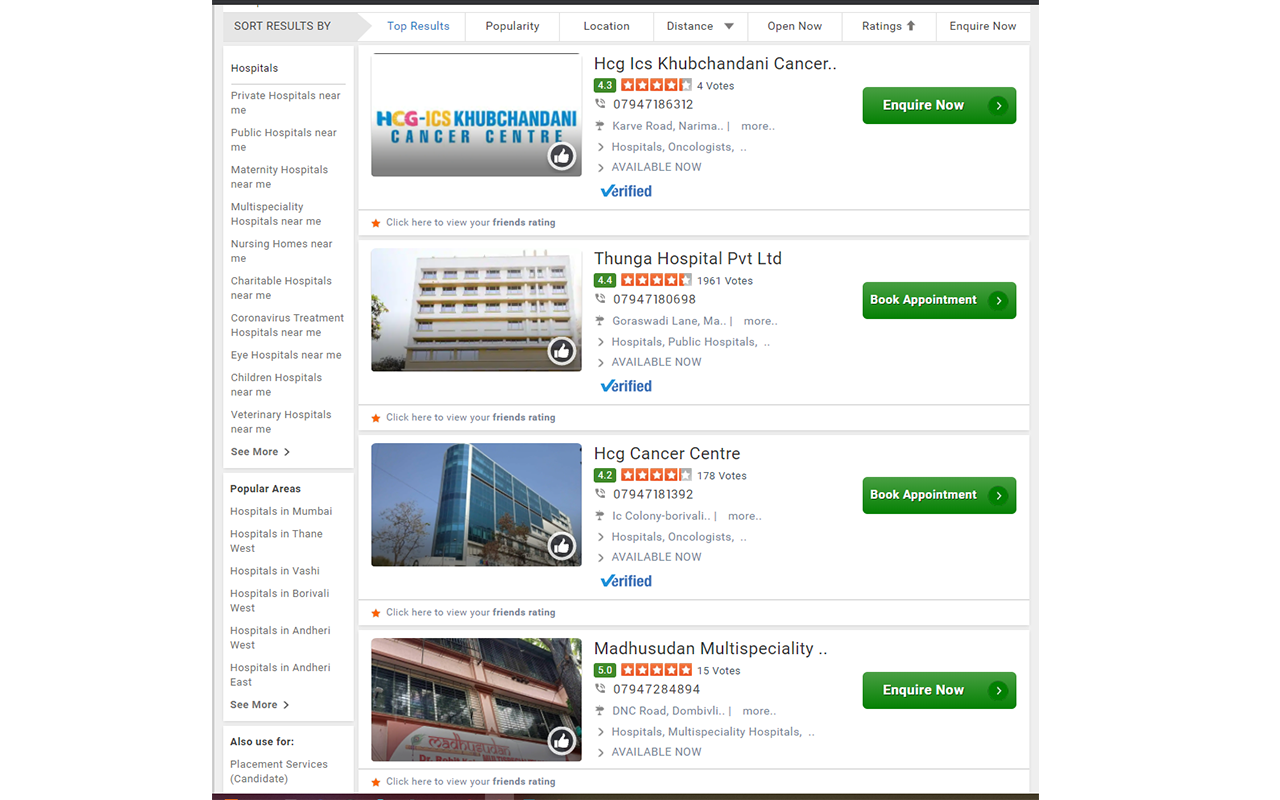The height and width of the screenshot is (800, 1280).
Task: Click phone icon next to 07947180698
Action: [600, 299]
